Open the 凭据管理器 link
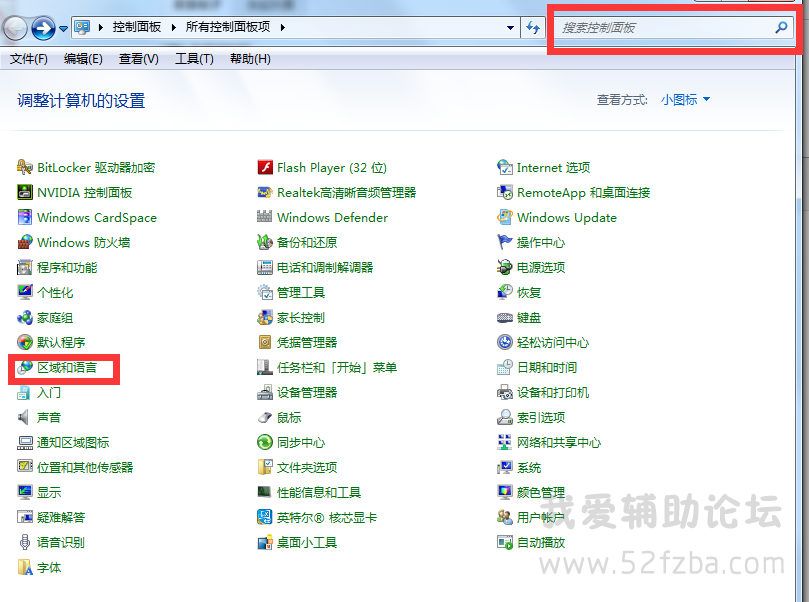This screenshot has height=602, width=809. (x=307, y=343)
